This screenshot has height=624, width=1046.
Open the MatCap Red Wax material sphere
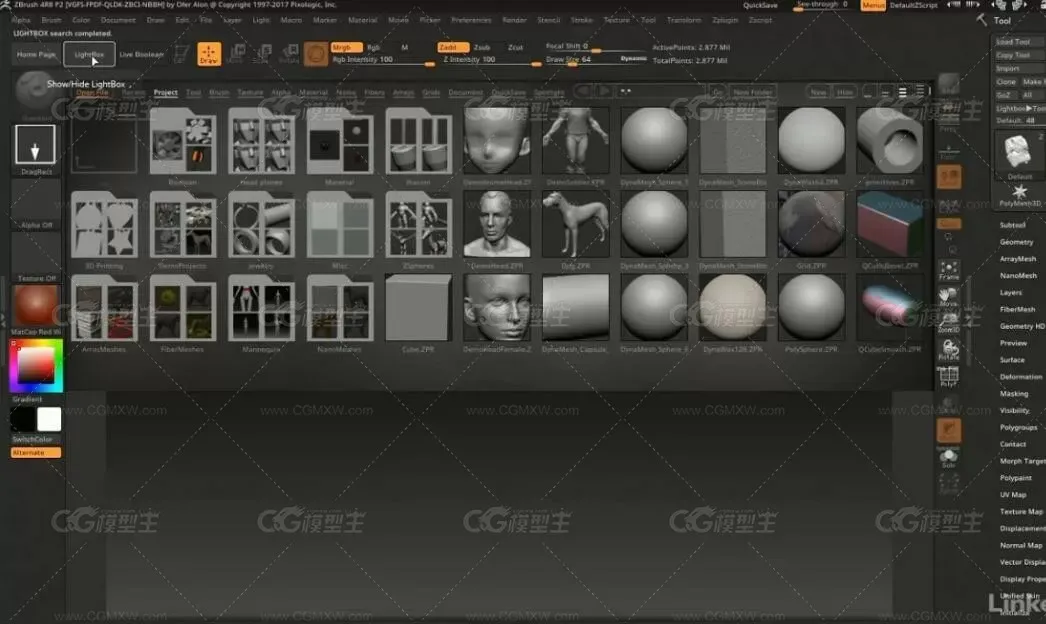point(35,306)
